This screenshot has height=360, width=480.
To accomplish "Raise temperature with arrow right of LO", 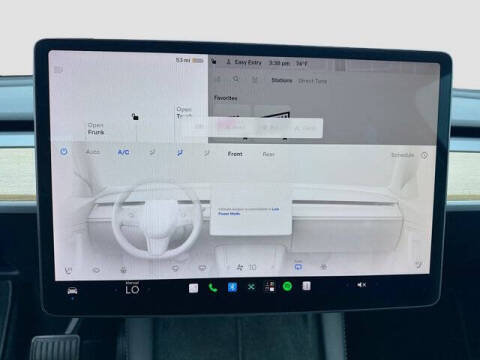I will tap(149, 289).
